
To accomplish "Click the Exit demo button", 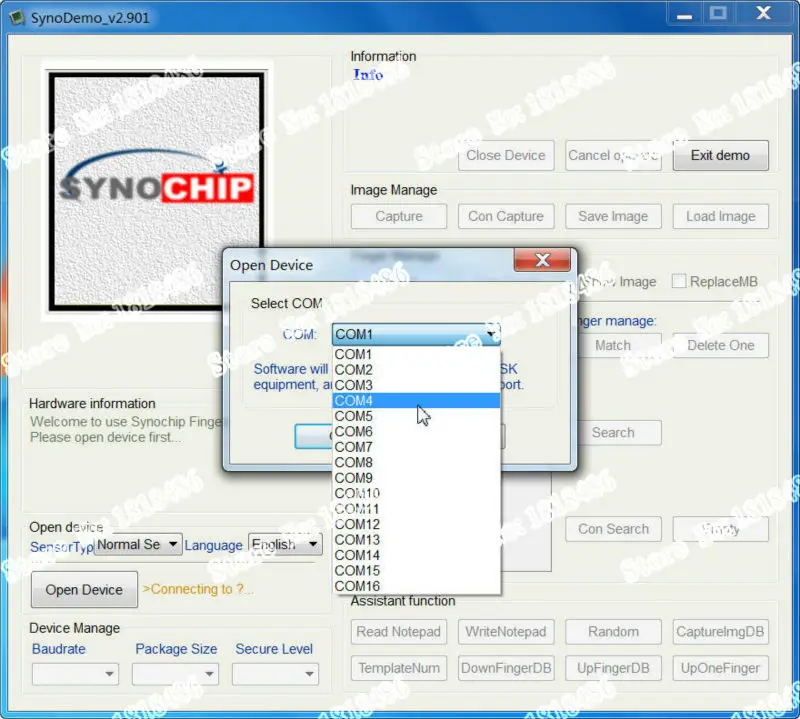I will [x=720, y=155].
